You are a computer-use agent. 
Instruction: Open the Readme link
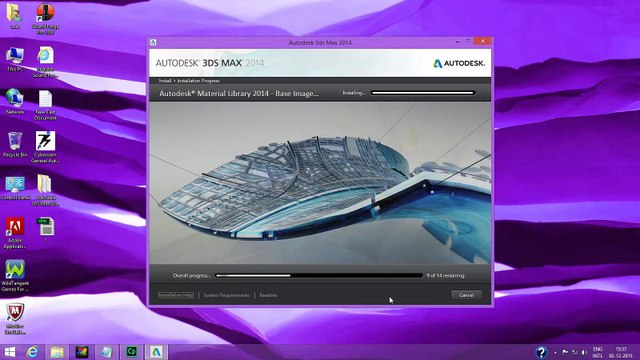point(268,295)
